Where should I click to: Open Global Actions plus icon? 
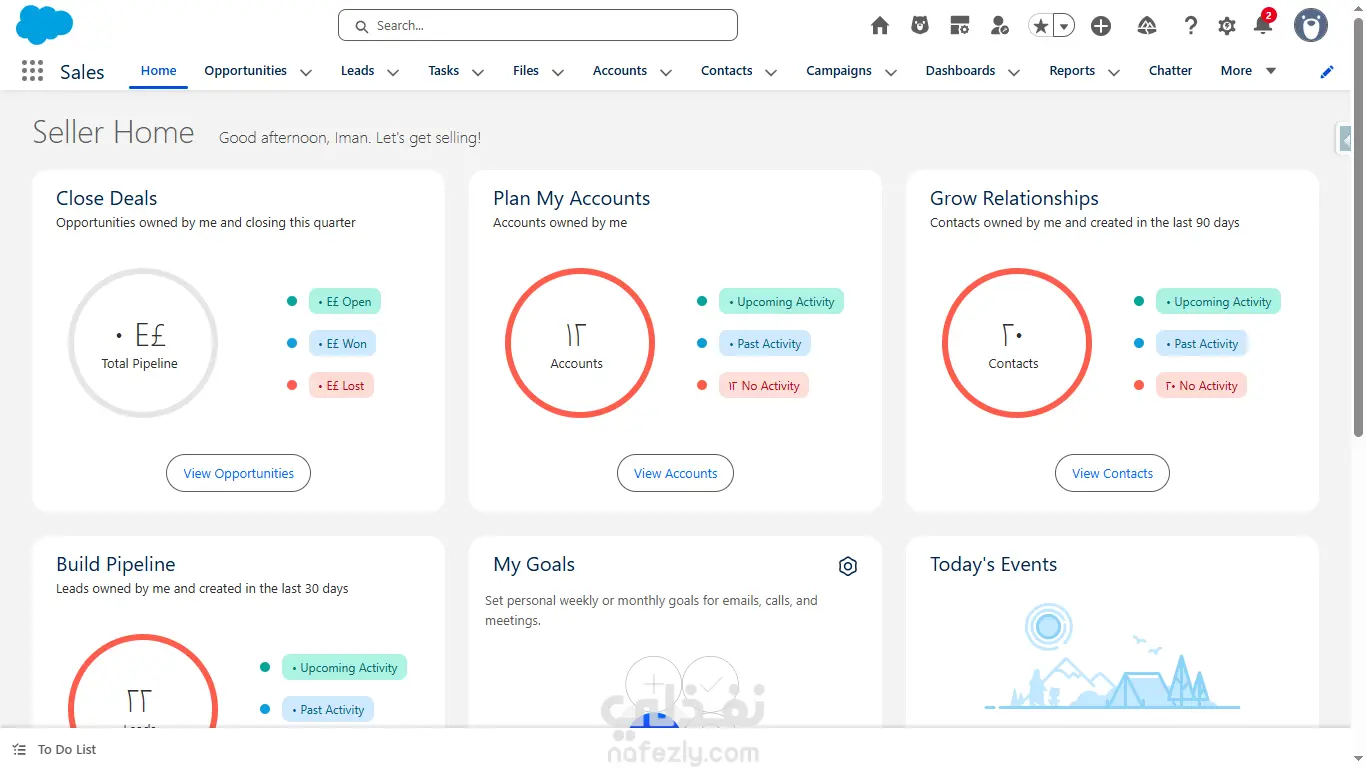pyautogui.click(x=1101, y=26)
